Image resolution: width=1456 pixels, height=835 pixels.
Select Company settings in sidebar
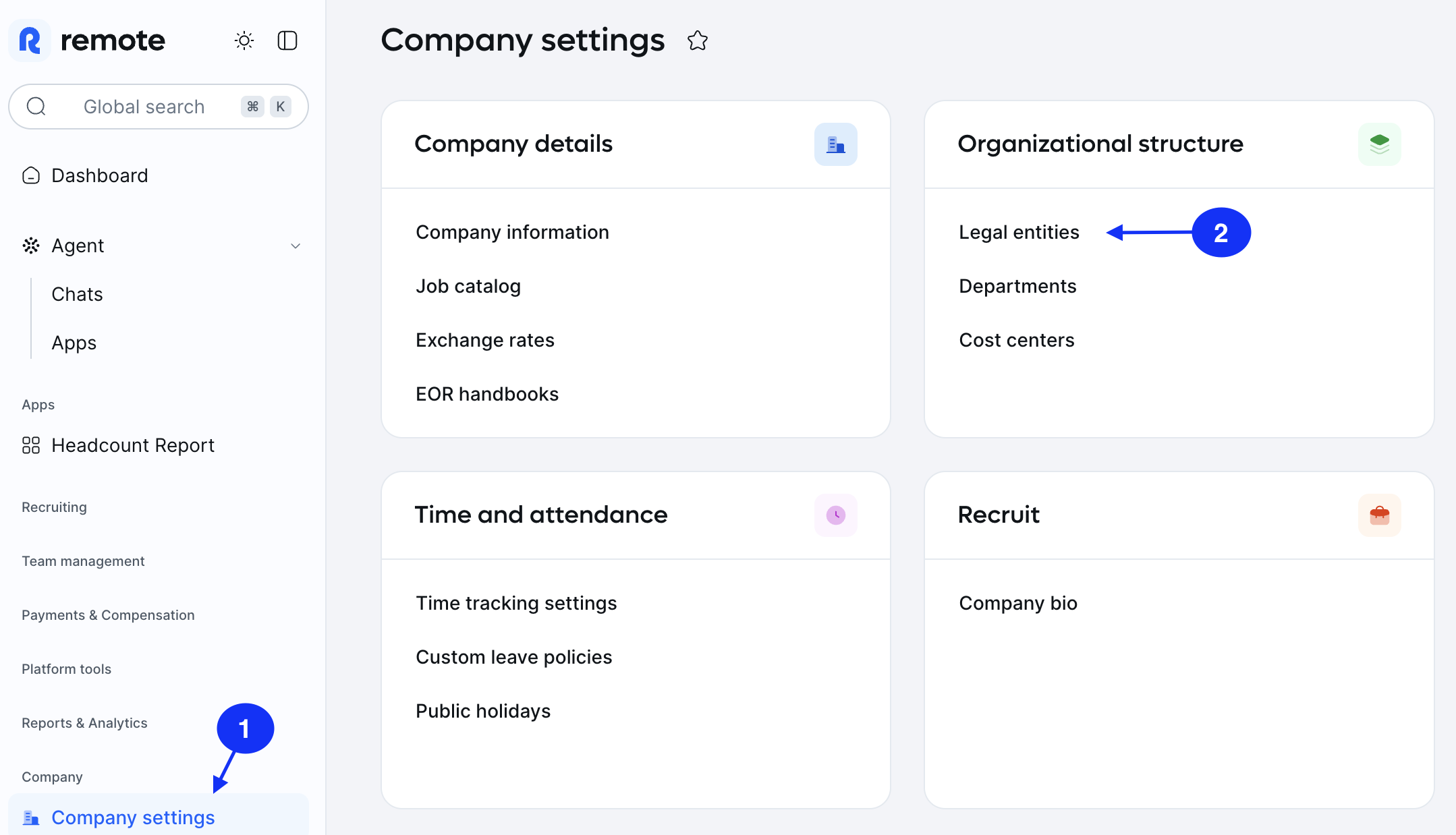tap(159, 815)
